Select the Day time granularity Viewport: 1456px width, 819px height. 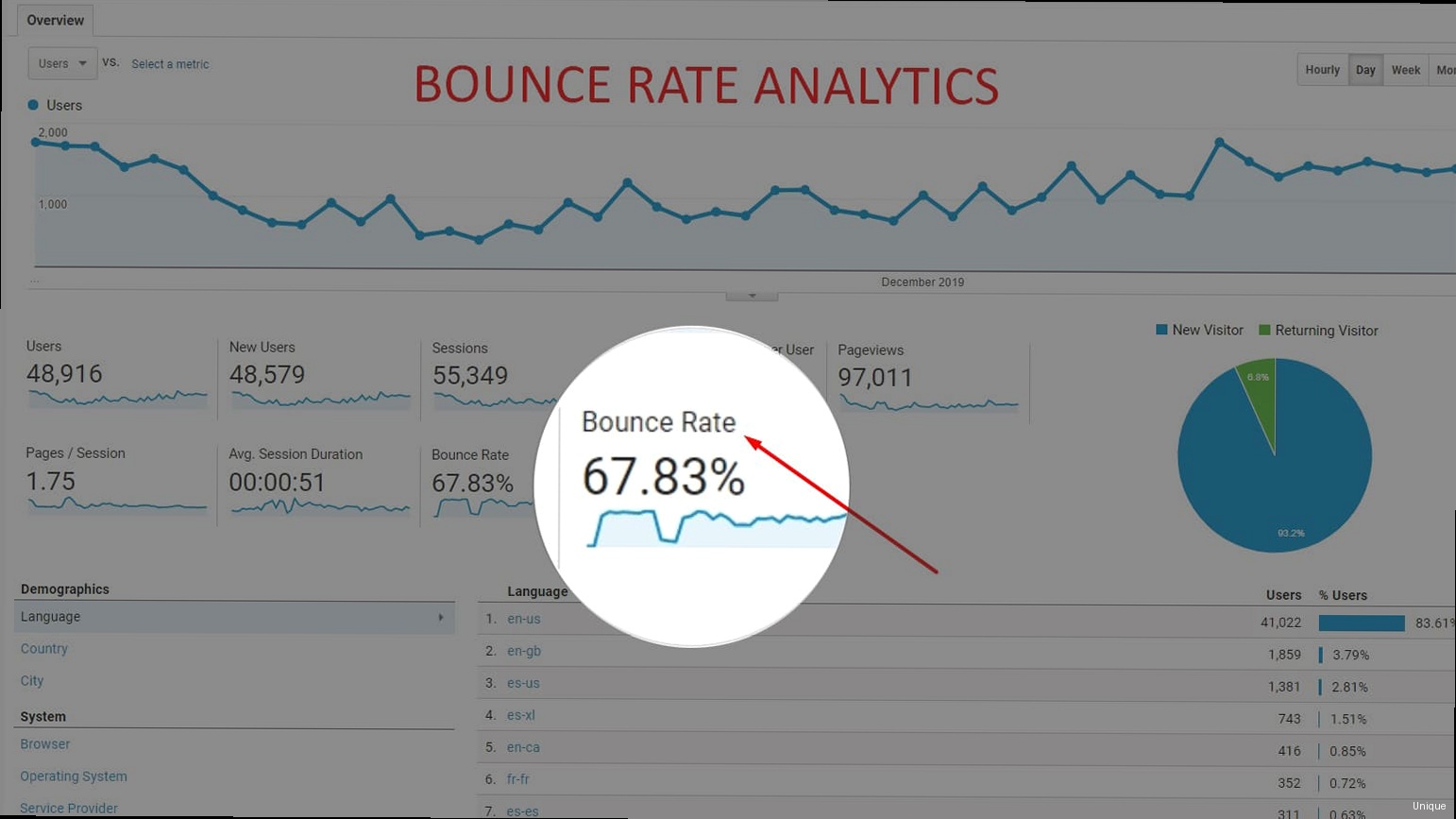1365,70
